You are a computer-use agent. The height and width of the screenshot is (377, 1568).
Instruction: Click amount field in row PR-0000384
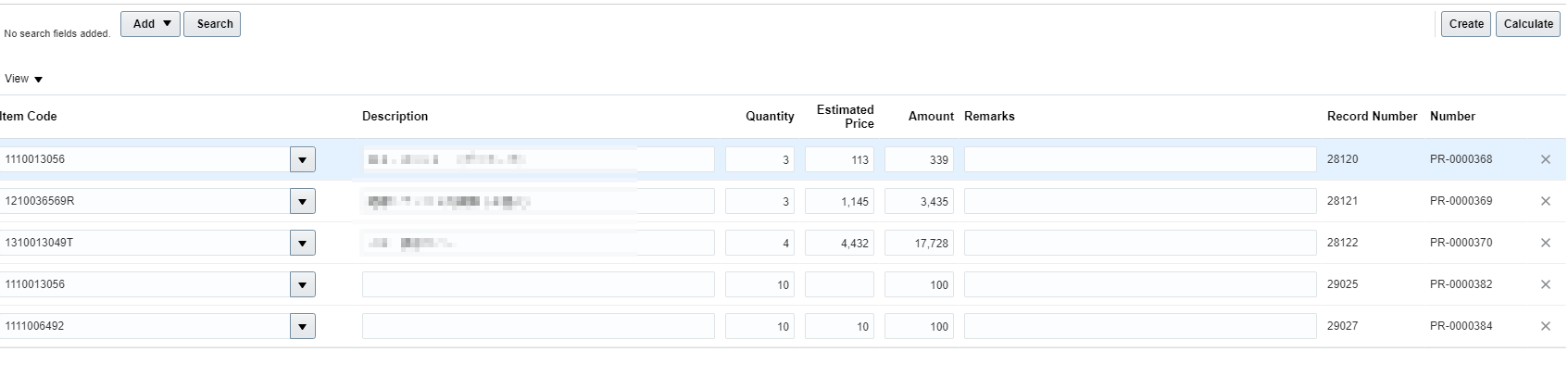[x=919, y=326]
